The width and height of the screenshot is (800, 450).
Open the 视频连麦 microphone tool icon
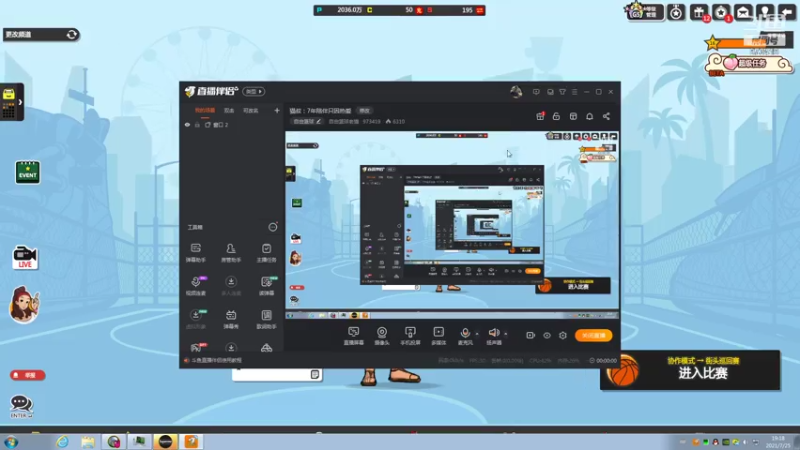(x=195, y=286)
